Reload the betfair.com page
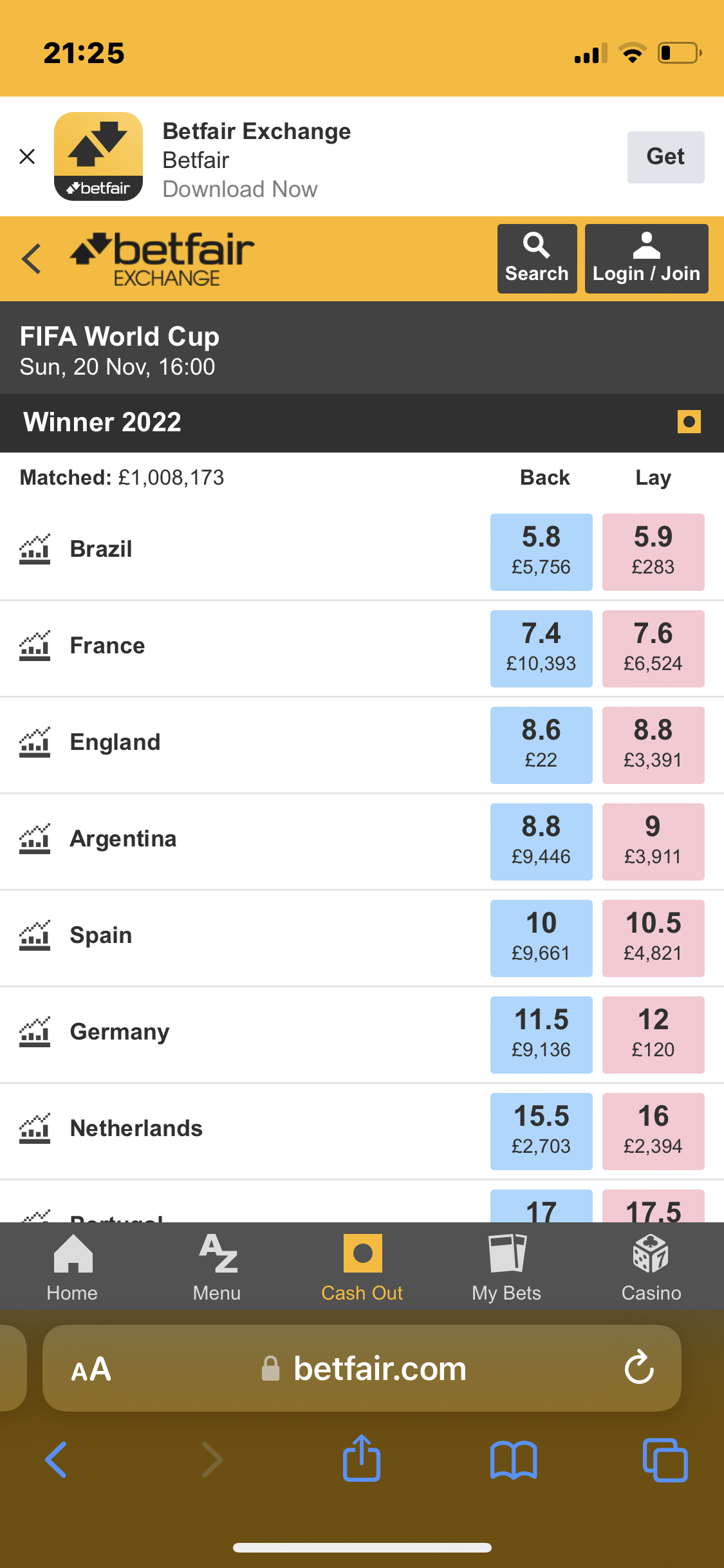Image resolution: width=724 pixels, height=1568 pixels. tap(639, 1367)
